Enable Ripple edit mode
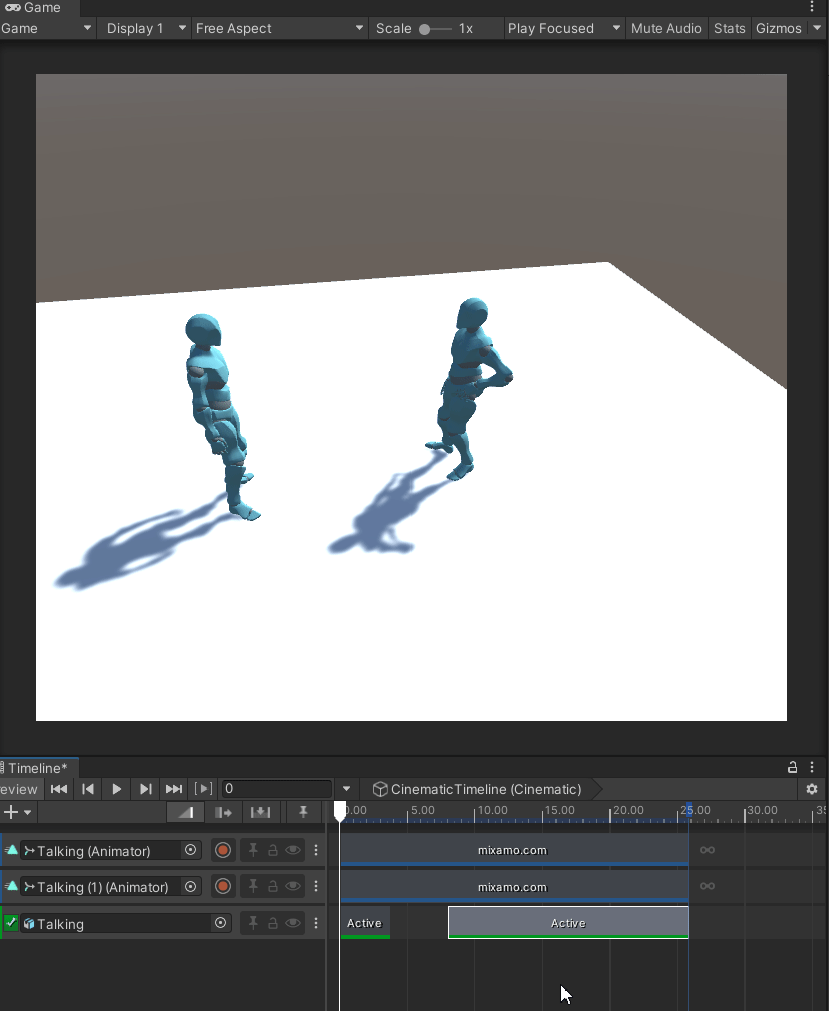This screenshot has height=1011, width=829. coord(223,812)
